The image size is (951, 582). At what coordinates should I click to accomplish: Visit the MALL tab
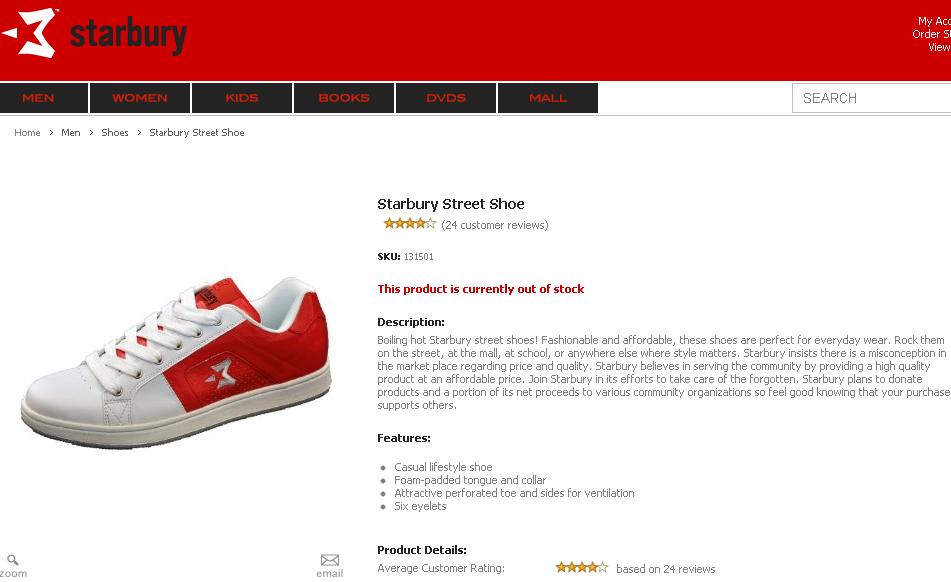point(548,98)
